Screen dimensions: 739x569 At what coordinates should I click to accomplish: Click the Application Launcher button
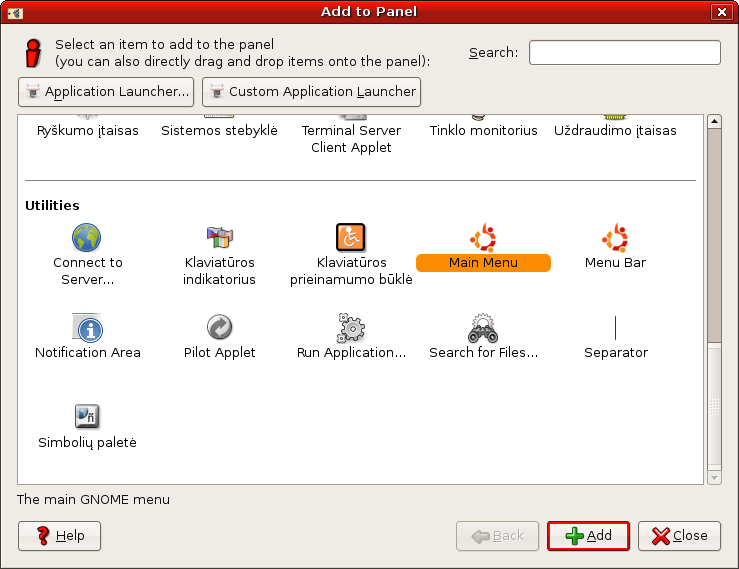[106, 92]
